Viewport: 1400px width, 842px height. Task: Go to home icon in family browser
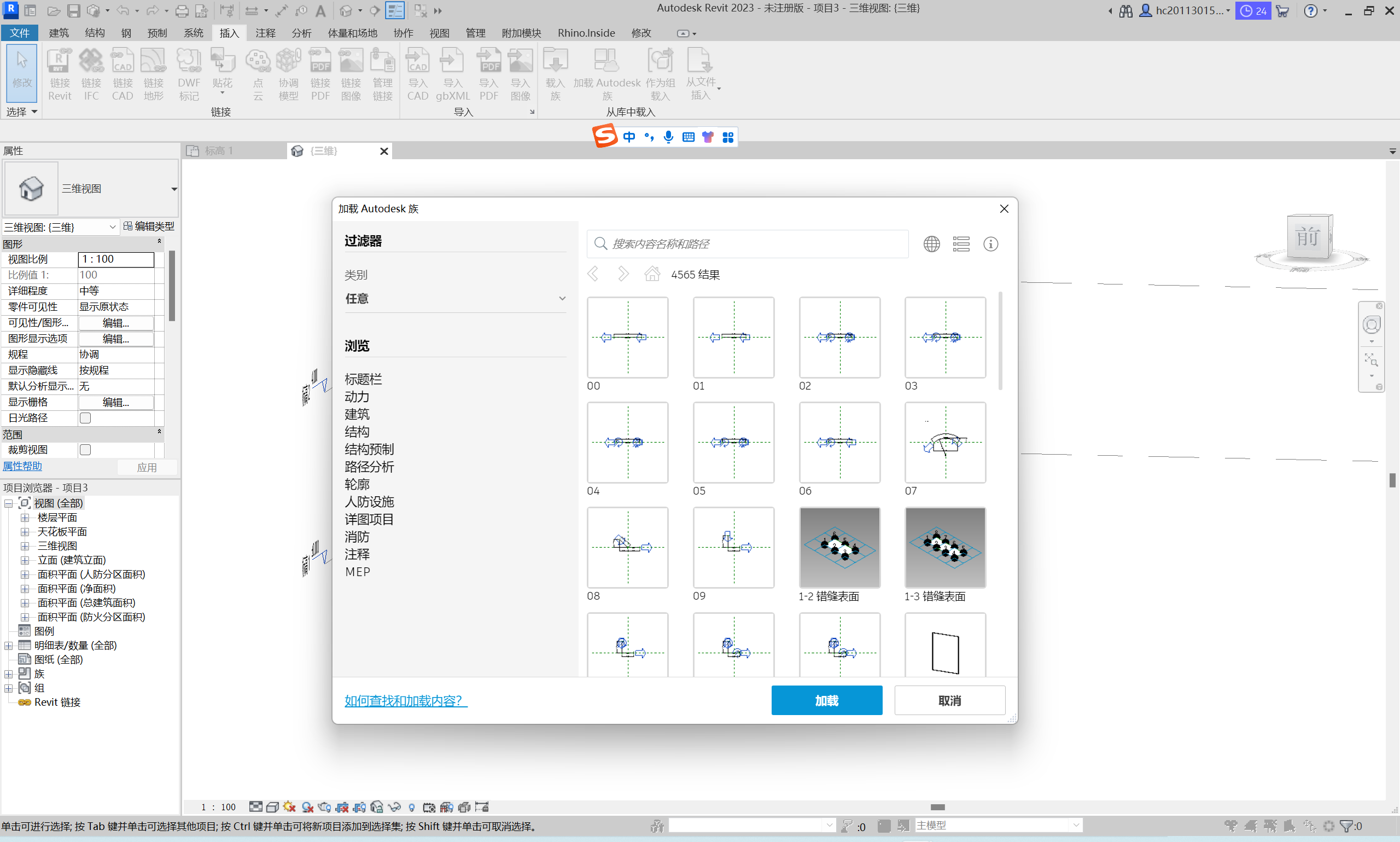coord(652,274)
